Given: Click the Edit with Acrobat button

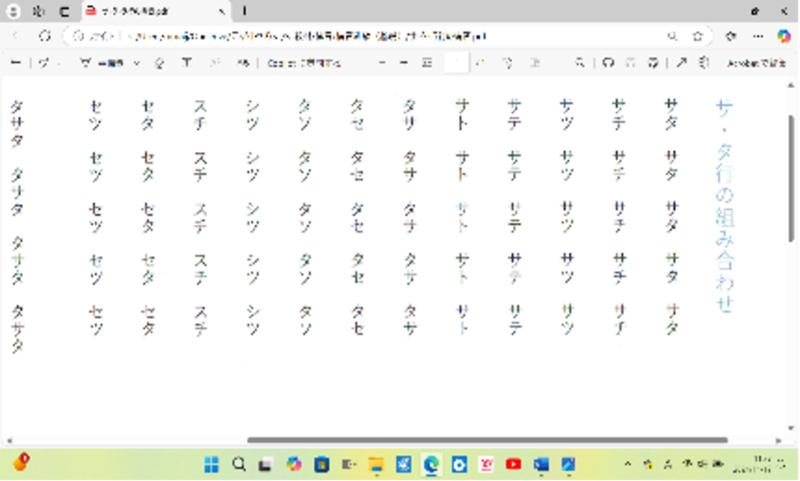Looking at the screenshot, I should (755, 62).
